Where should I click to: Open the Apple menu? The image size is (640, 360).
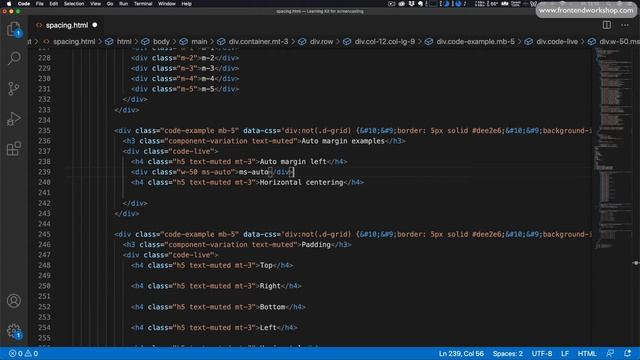[9, 4]
